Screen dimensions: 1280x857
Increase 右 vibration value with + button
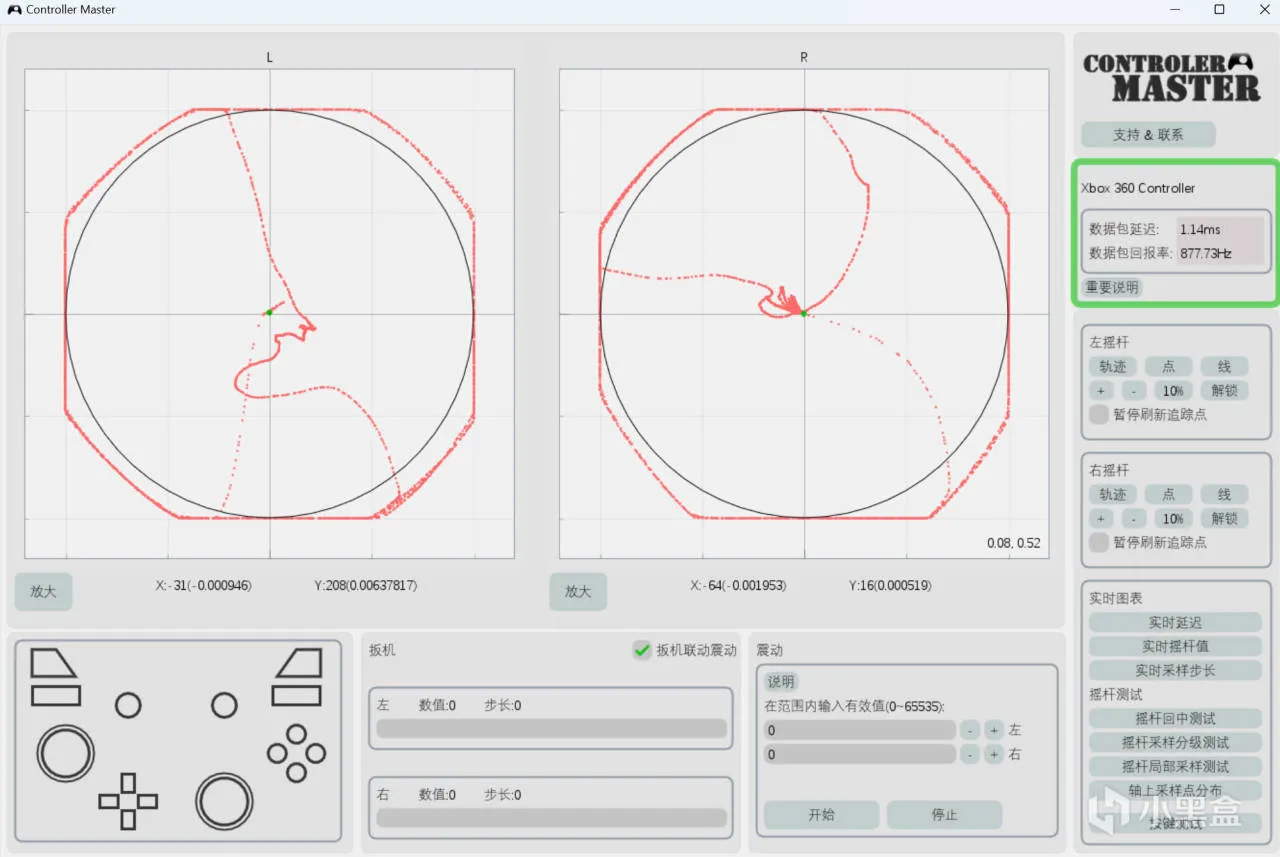(x=993, y=754)
